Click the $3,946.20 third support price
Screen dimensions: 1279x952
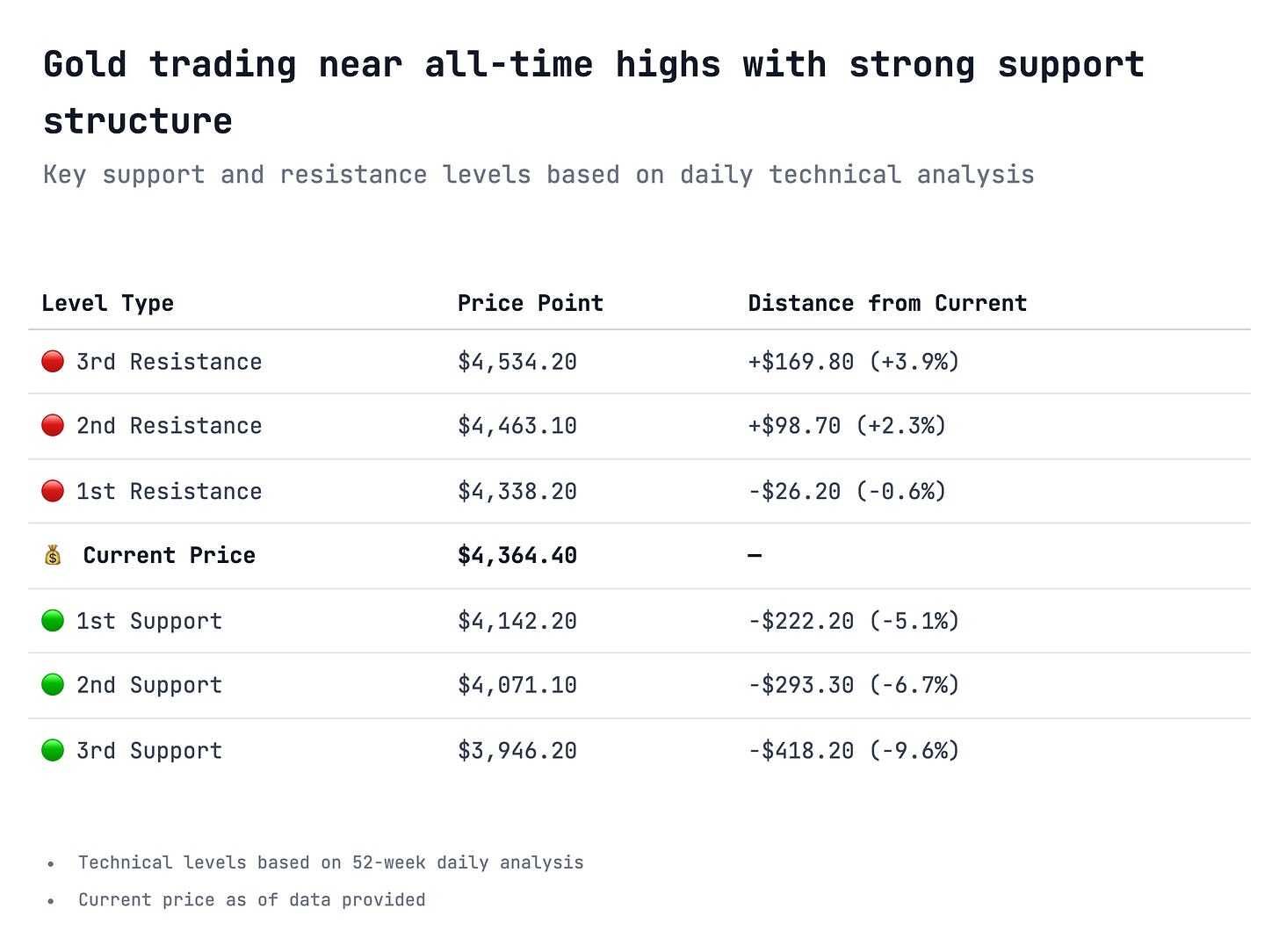click(x=517, y=751)
